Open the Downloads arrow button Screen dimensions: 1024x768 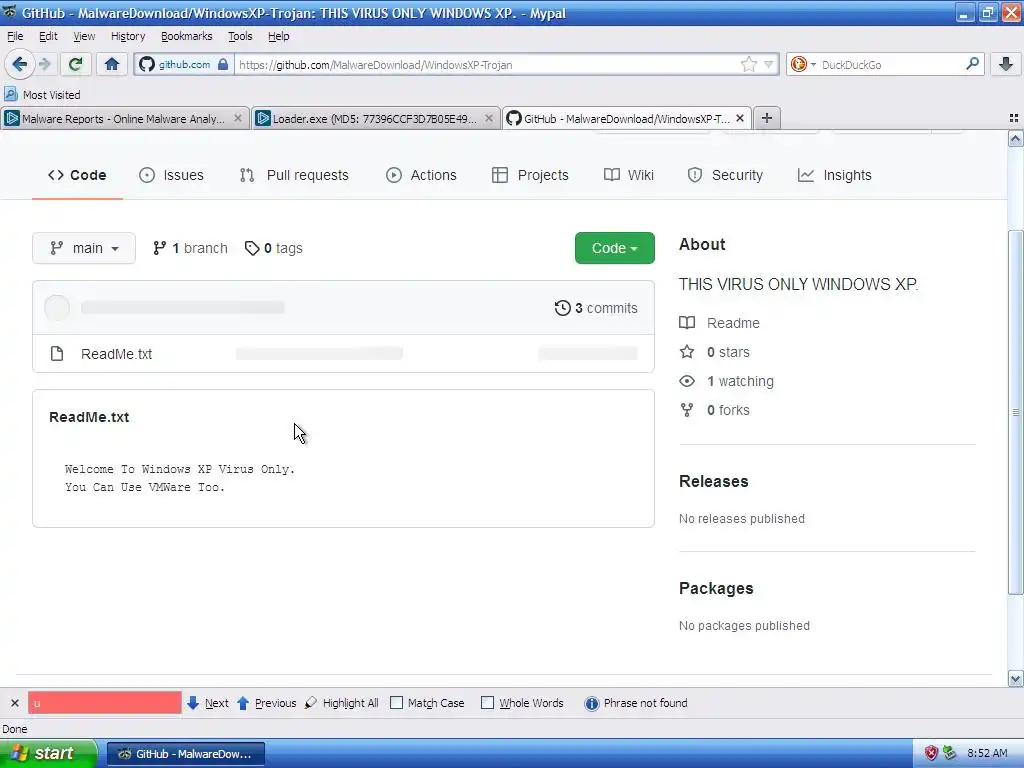pyautogui.click(x=1006, y=64)
